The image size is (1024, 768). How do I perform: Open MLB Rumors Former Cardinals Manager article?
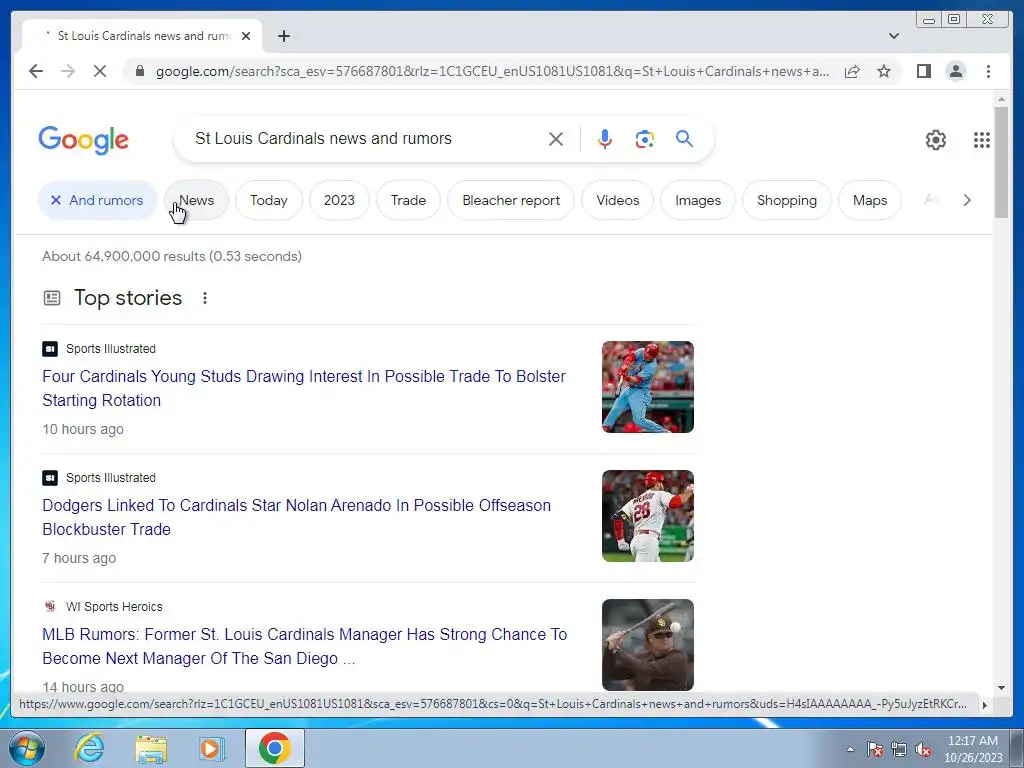point(304,646)
